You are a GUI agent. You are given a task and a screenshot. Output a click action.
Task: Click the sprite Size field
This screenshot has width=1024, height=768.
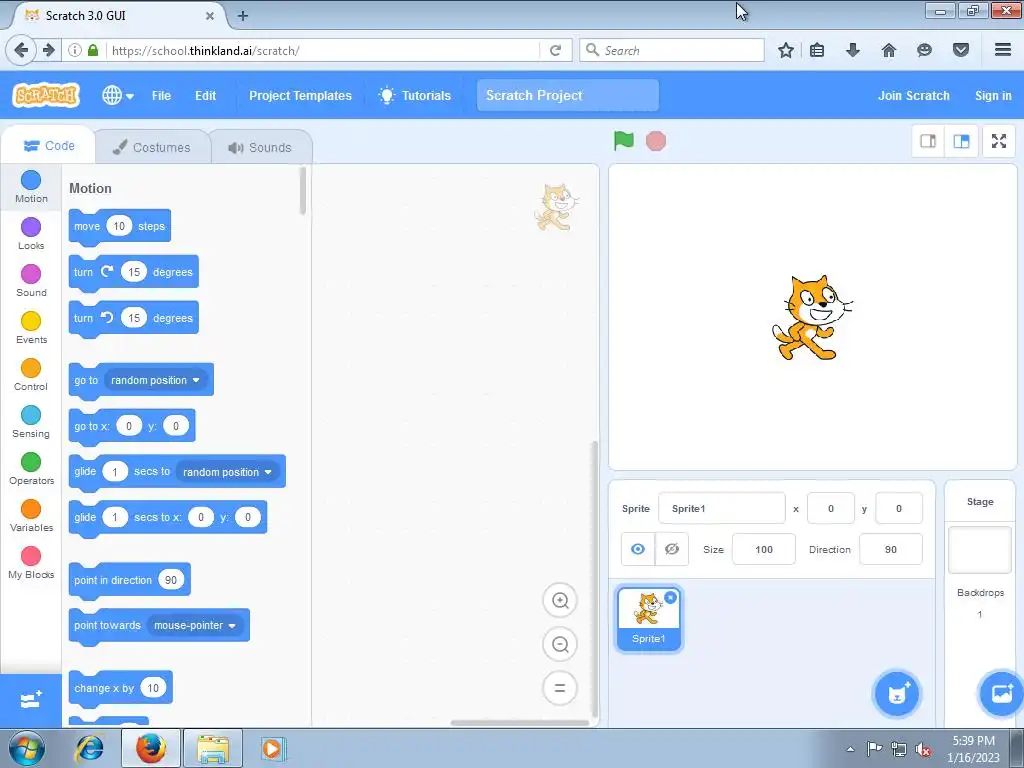click(x=763, y=549)
